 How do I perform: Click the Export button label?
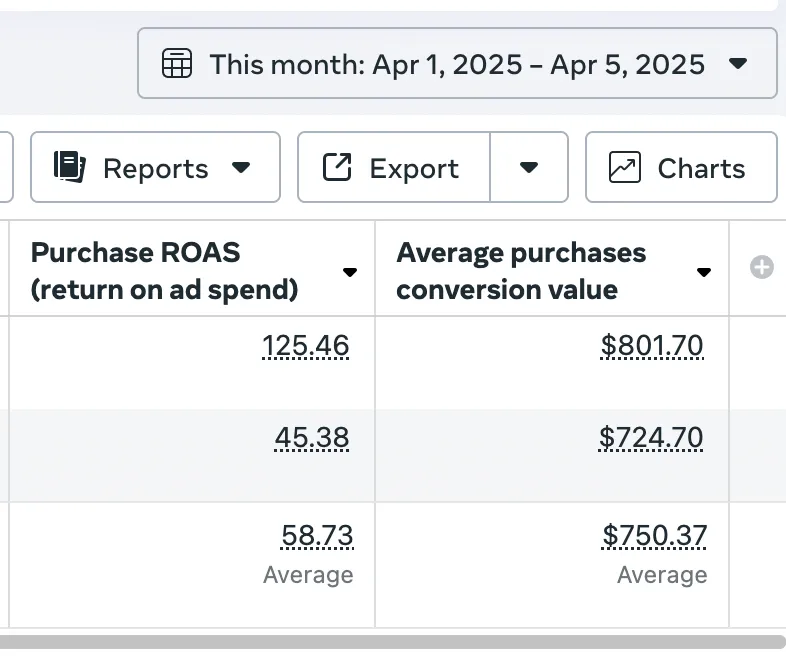(x=414, y=168)
